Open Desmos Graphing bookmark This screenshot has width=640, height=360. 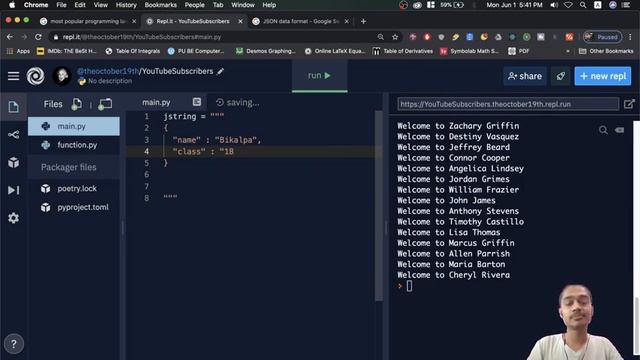[x=266, y=51]
